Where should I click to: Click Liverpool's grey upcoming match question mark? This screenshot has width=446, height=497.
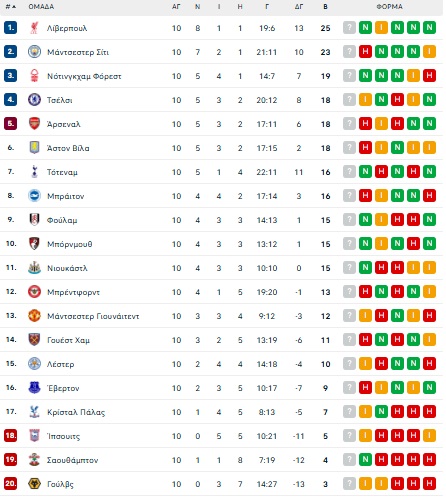pyautogui.click(x=349, y=28)
